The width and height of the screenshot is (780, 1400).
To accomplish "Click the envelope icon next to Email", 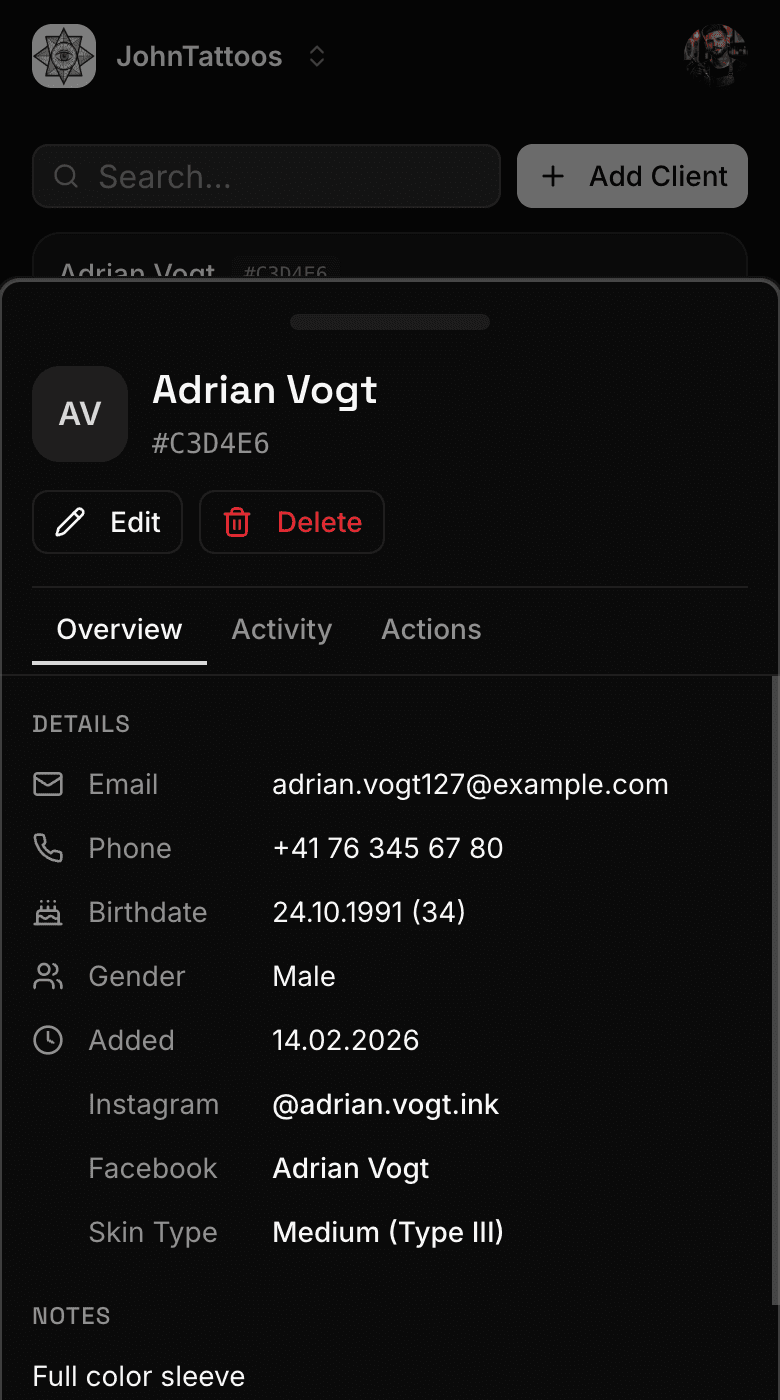I will [48, 784].
